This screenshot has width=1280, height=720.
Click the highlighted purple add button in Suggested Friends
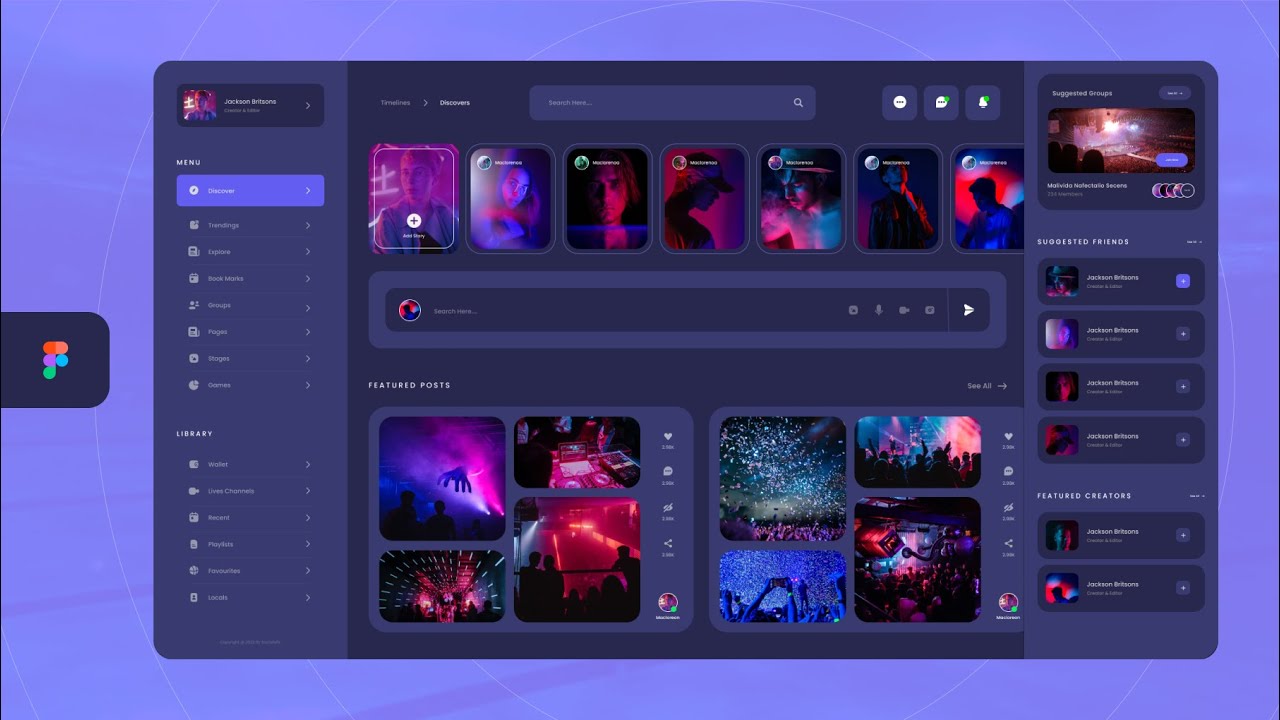1183,282
